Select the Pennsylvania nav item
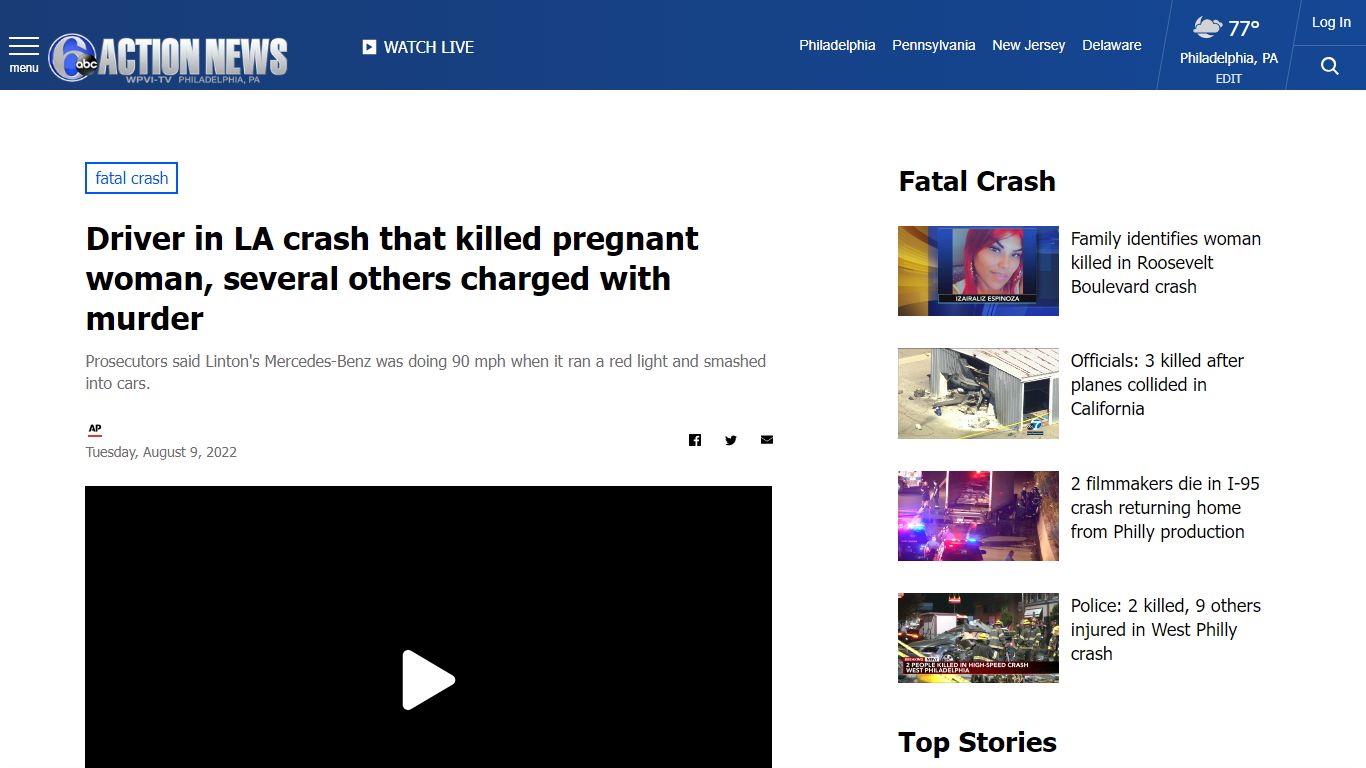This screenshot has width=1366, height=768. (934, 45)
